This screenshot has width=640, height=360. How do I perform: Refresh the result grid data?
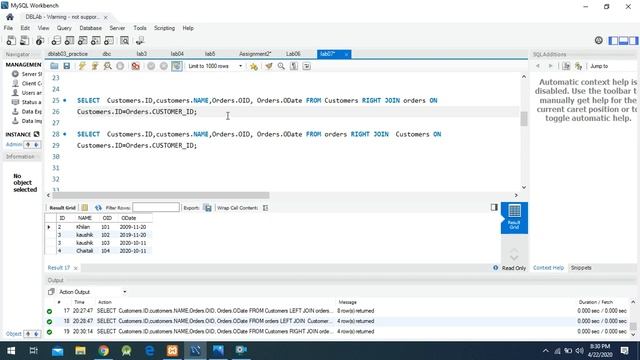(98, 208)
